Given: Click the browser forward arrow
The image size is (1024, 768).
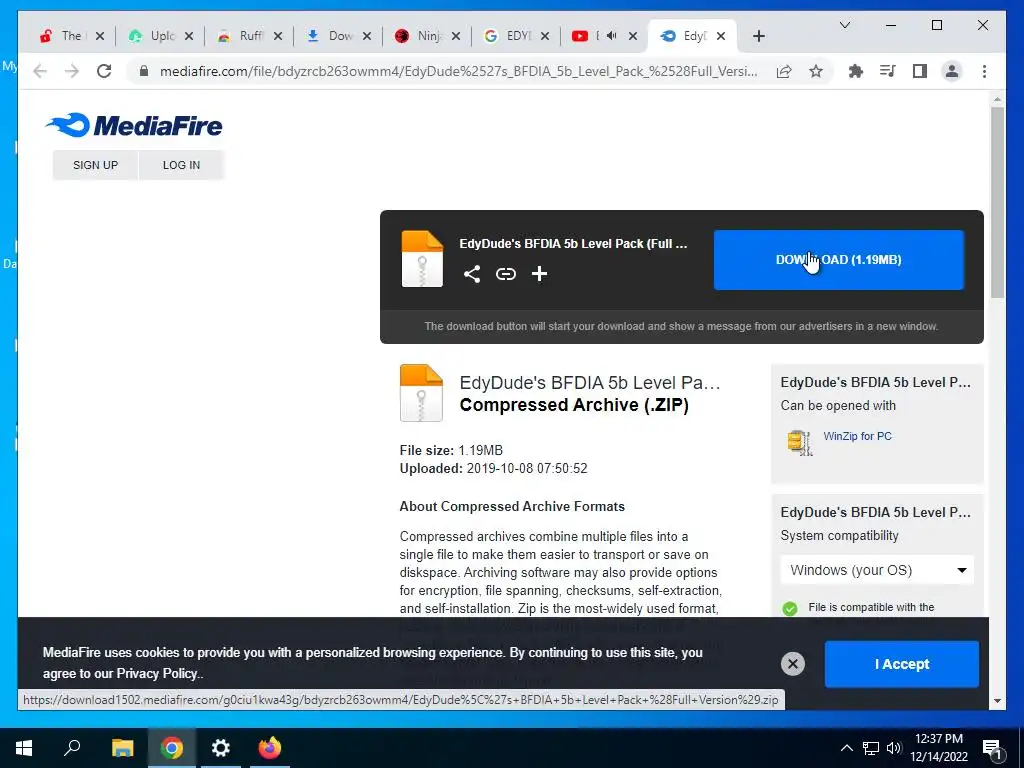Looking at the screenshot, I should [72, 71].
